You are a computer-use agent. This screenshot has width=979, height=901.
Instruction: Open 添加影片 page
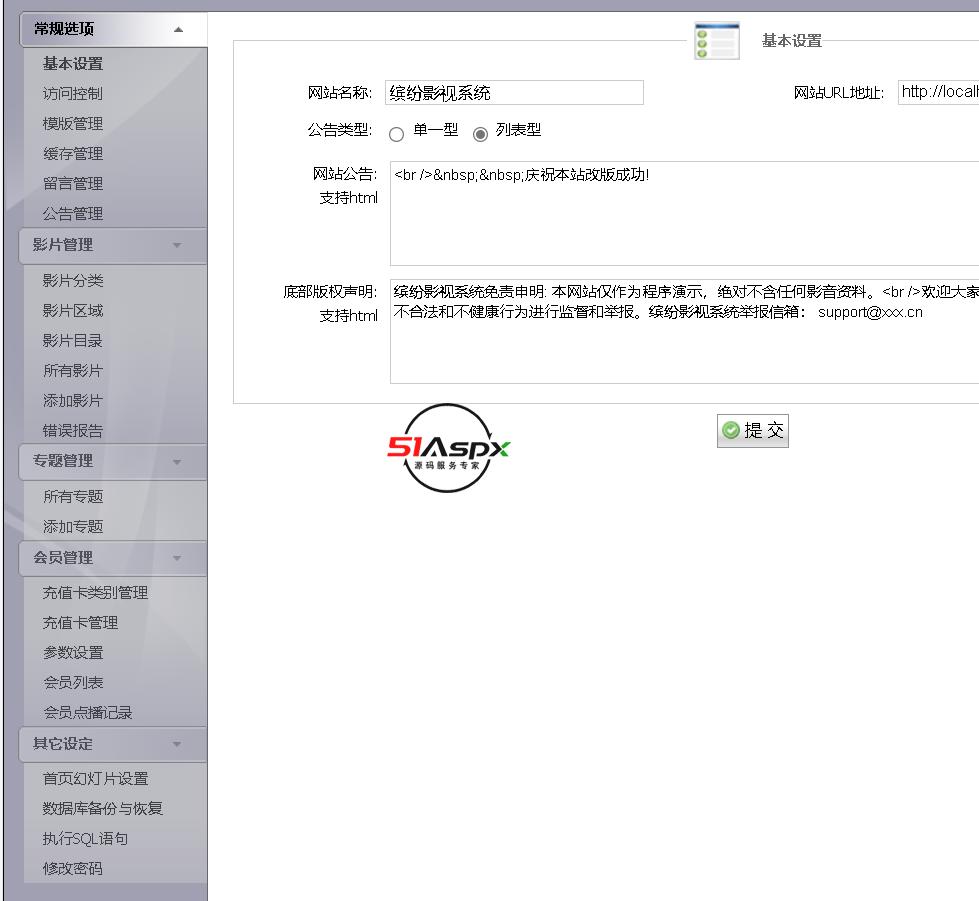click(72, 401)
